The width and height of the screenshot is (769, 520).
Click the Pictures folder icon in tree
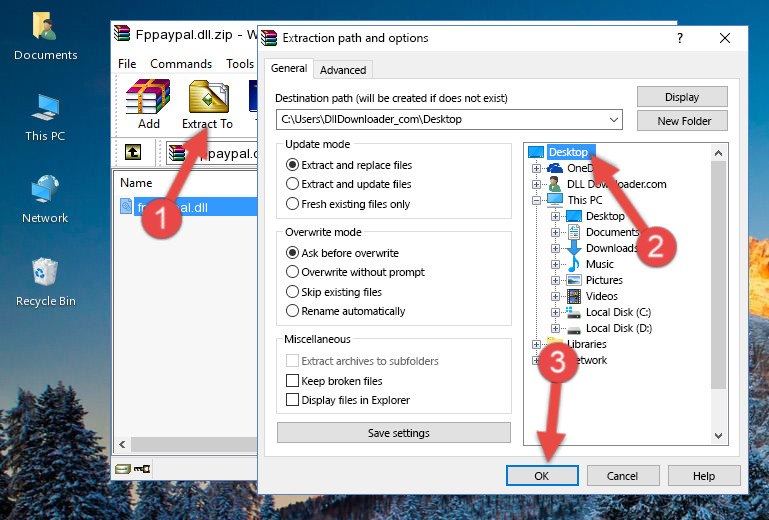coord(574,280)
